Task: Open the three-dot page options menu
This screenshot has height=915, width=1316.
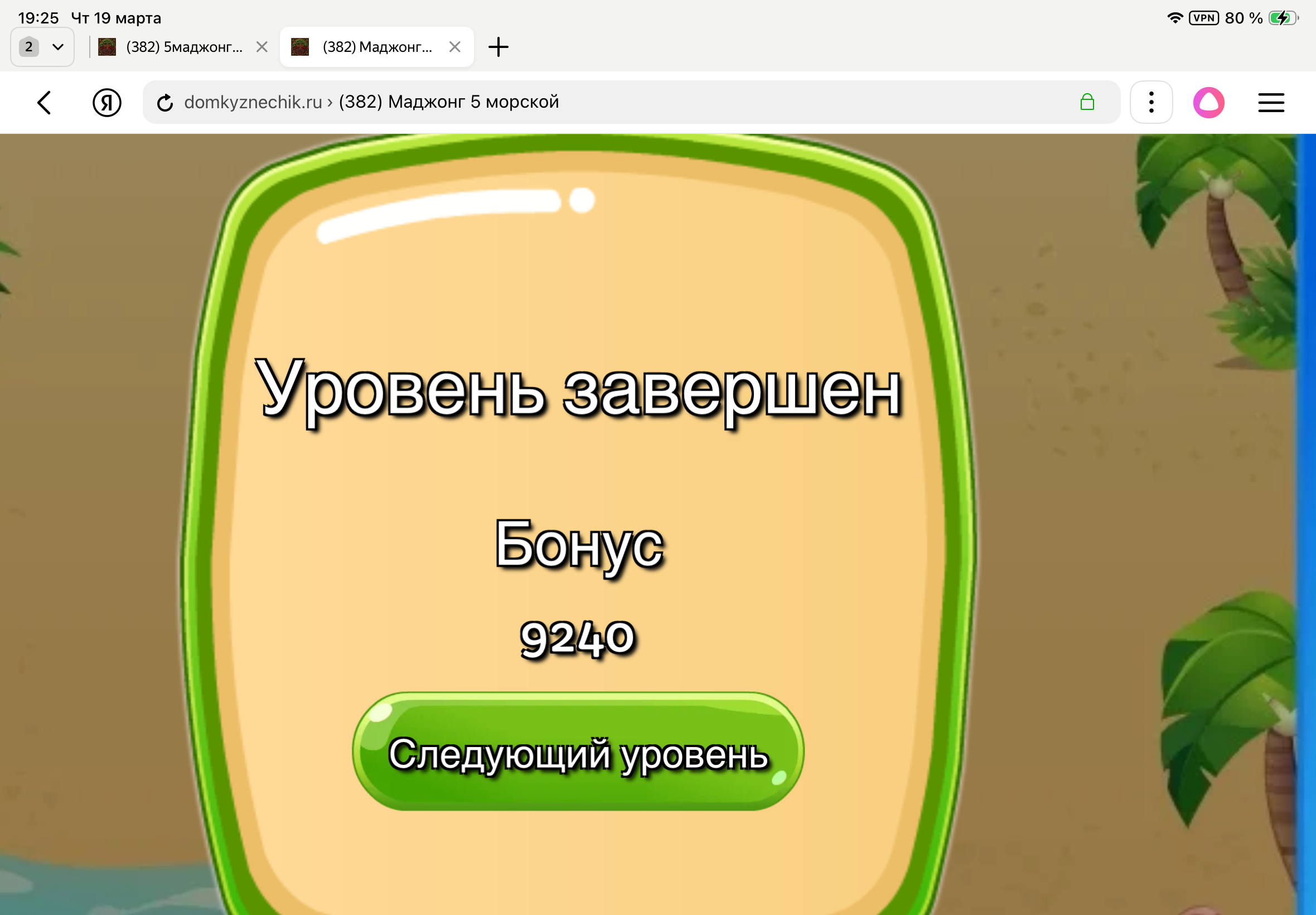Action: click(1151, 103)
